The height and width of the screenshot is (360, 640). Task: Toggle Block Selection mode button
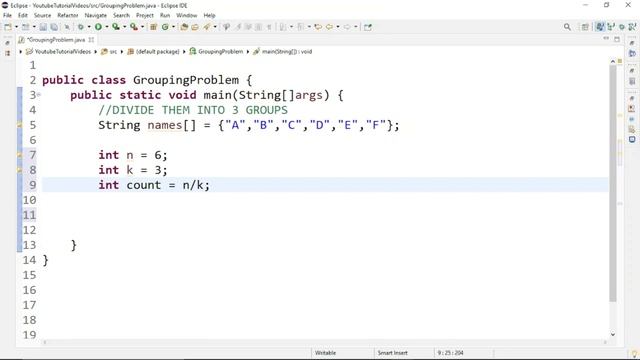[x=259, y=27]
